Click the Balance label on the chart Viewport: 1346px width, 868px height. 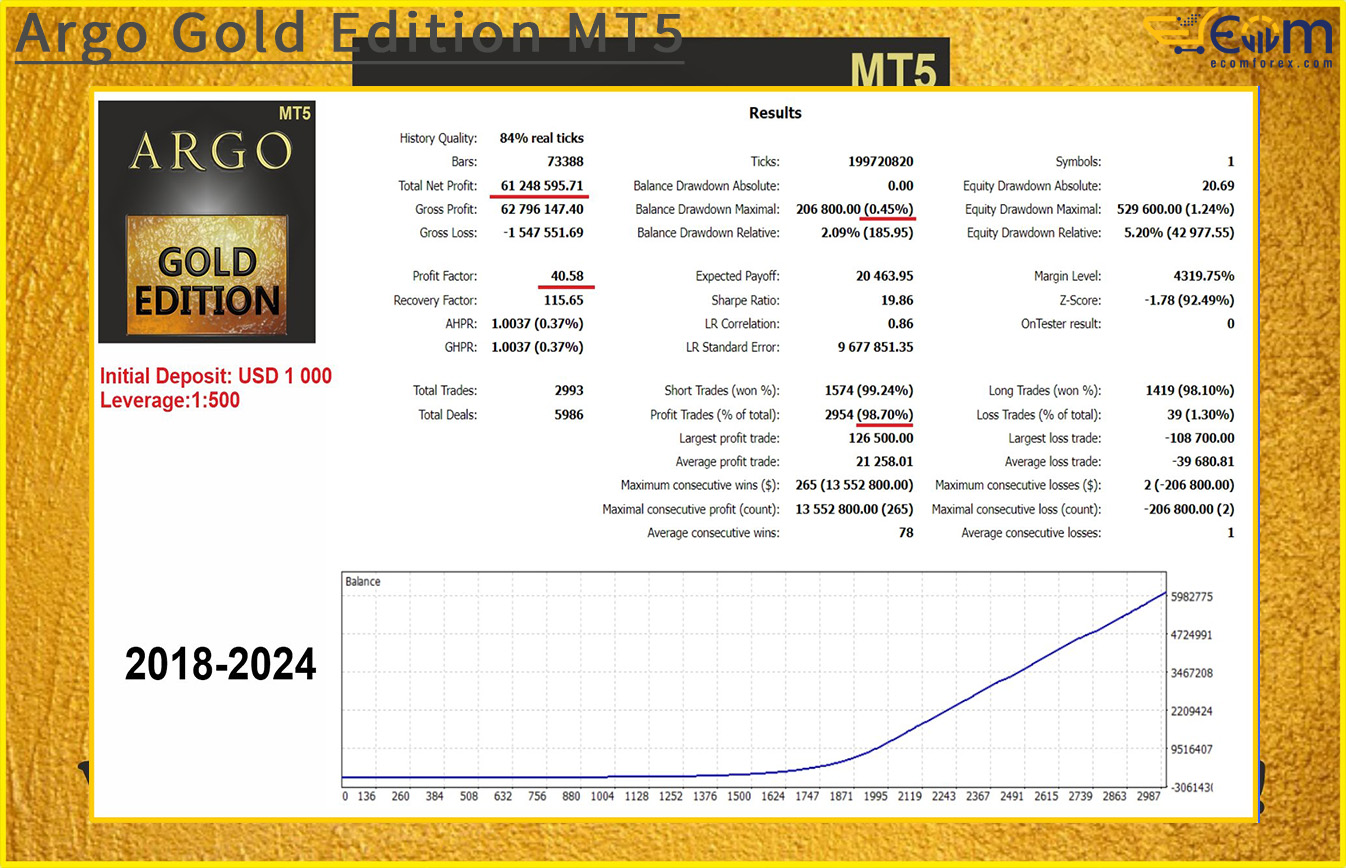coord(362,581)
